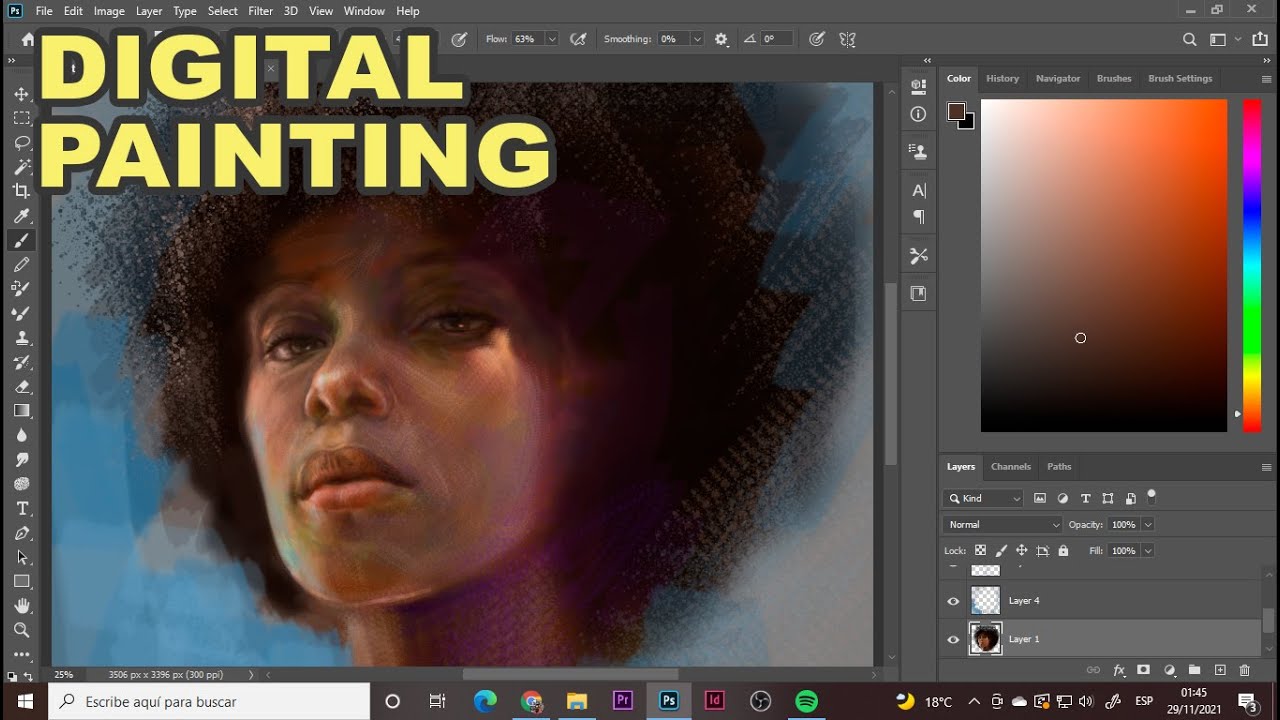Screen dimensions: 1280x720
Task: Click the brush angle input field
Action: 776,39
